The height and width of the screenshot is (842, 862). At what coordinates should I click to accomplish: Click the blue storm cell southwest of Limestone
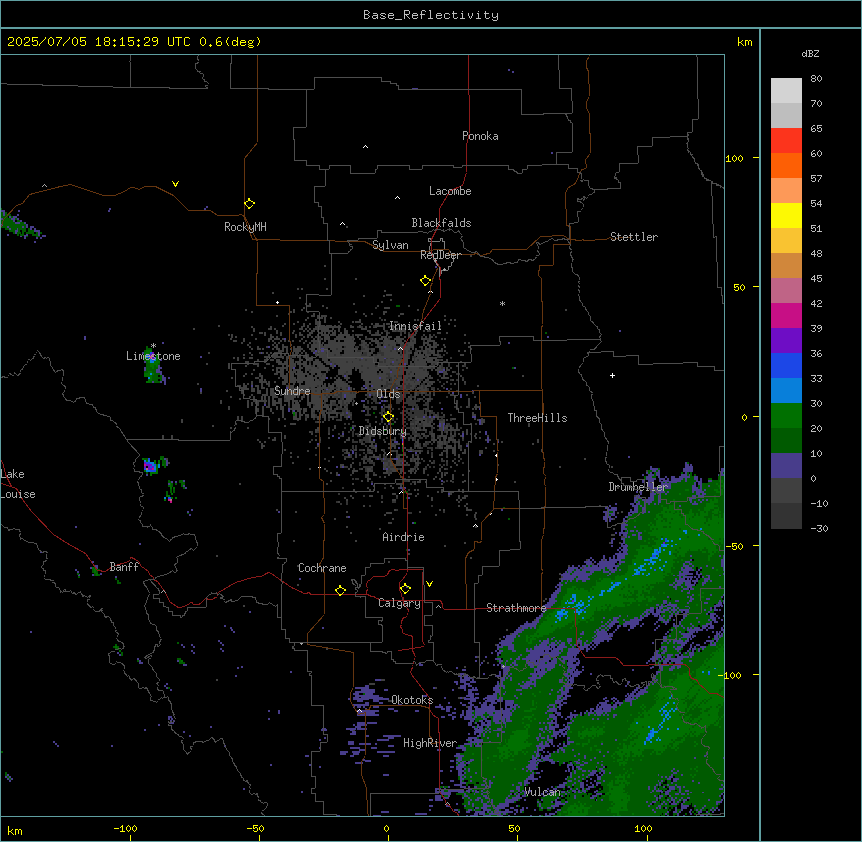(150, 466)
